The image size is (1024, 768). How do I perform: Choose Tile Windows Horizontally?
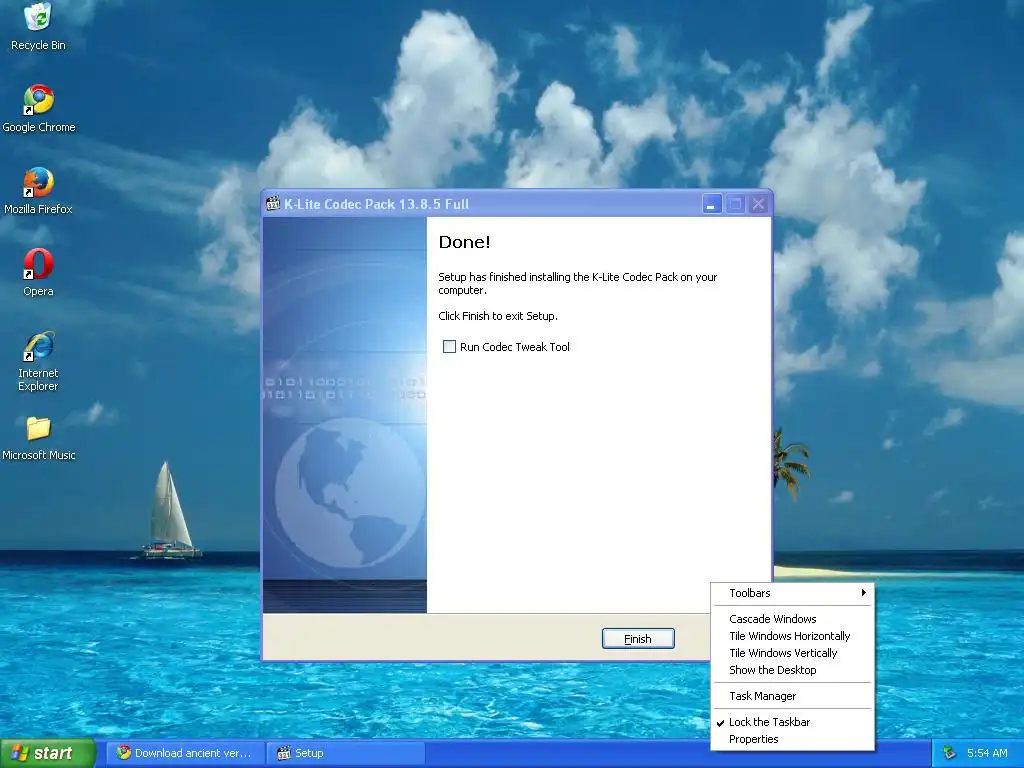(x=792, y=635)
